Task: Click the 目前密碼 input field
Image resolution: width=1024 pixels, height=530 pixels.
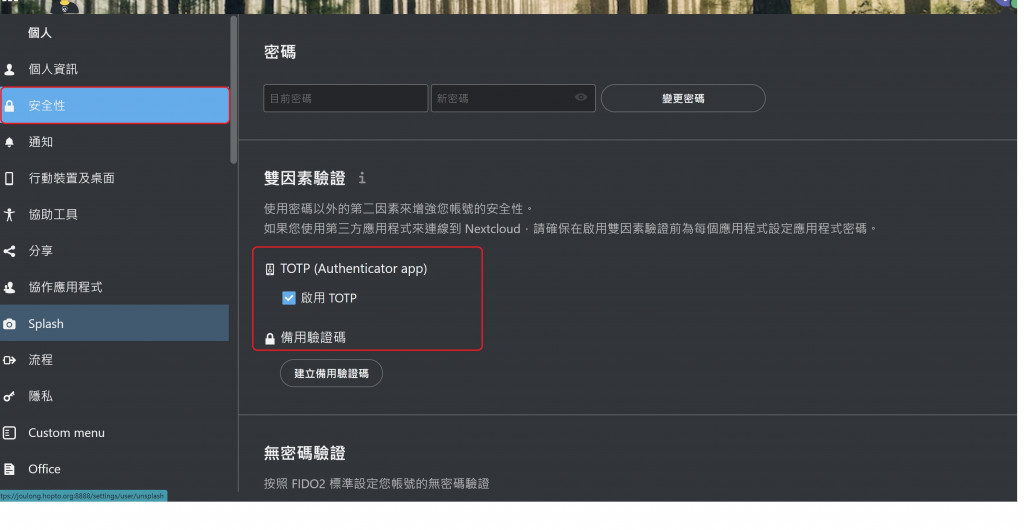Action: click(345, 99)
